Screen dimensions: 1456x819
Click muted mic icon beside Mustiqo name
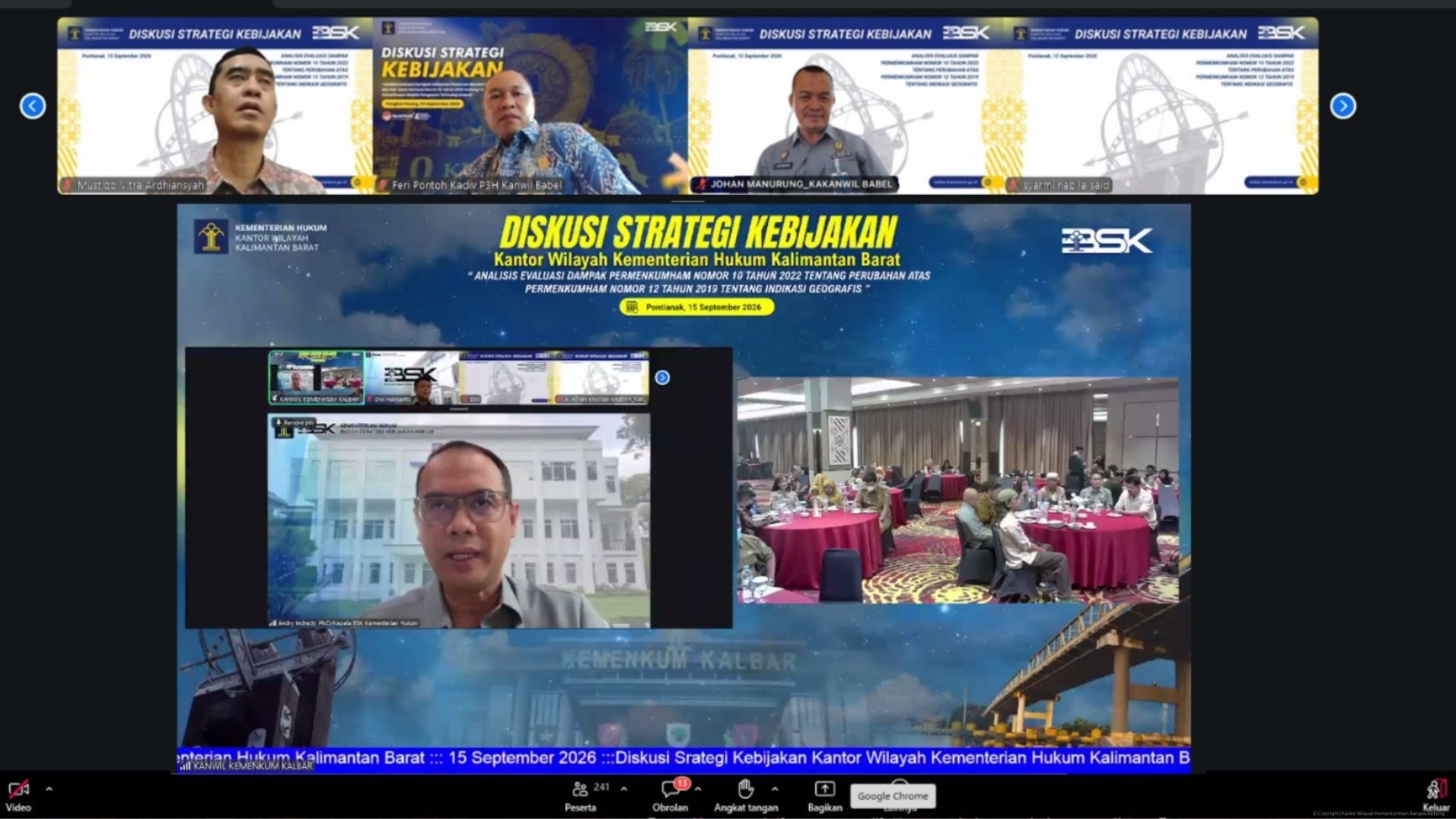click(x=67, y=185)
